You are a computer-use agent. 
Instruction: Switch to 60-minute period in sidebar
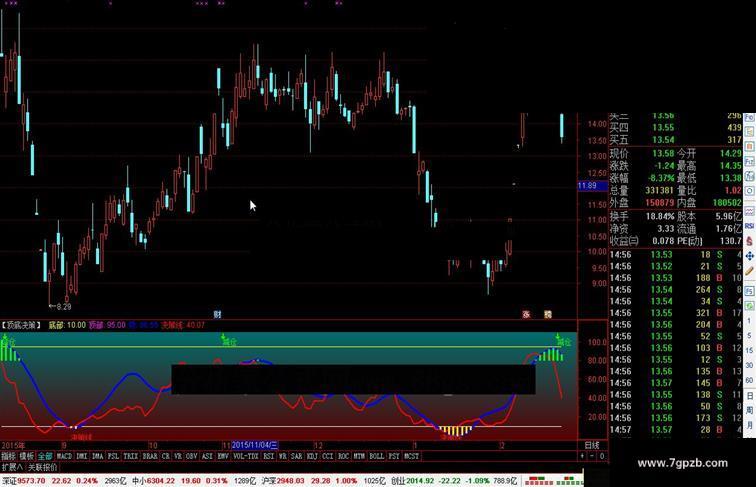tap(749, 379)
